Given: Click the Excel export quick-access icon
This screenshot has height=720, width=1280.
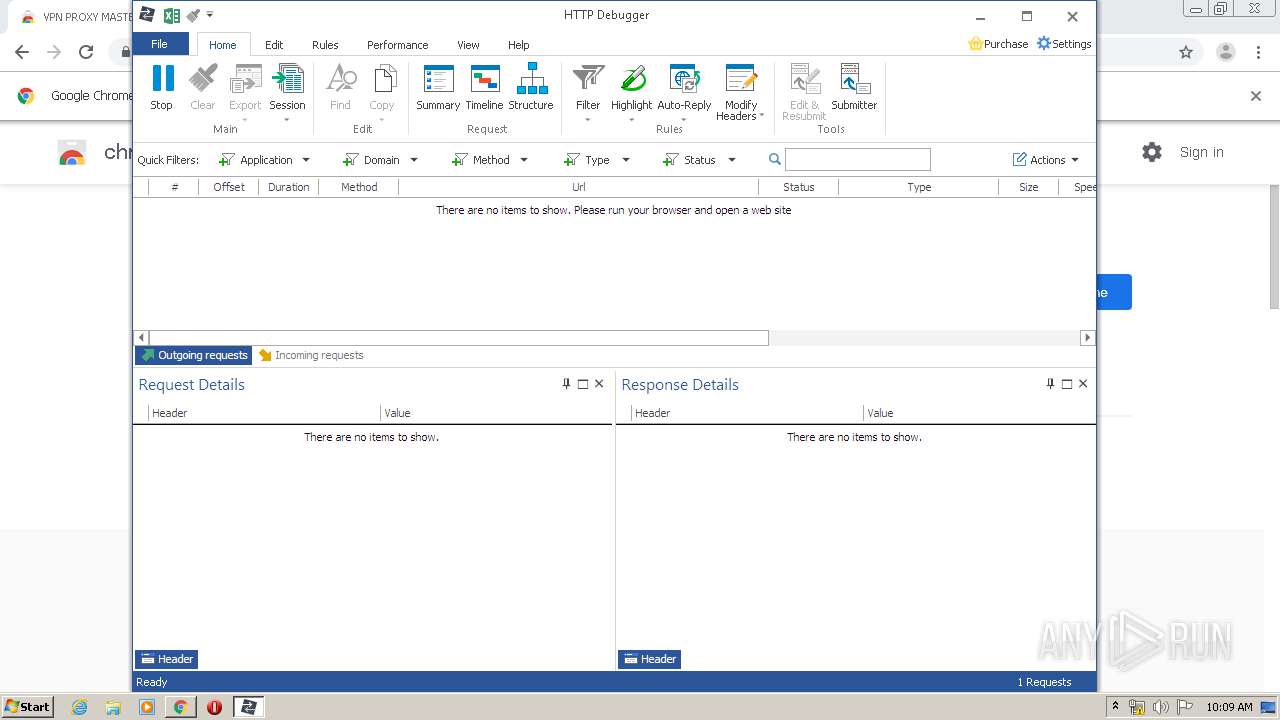Looking at the screenshot, I should pyautogui.click(x=172, y=15).
